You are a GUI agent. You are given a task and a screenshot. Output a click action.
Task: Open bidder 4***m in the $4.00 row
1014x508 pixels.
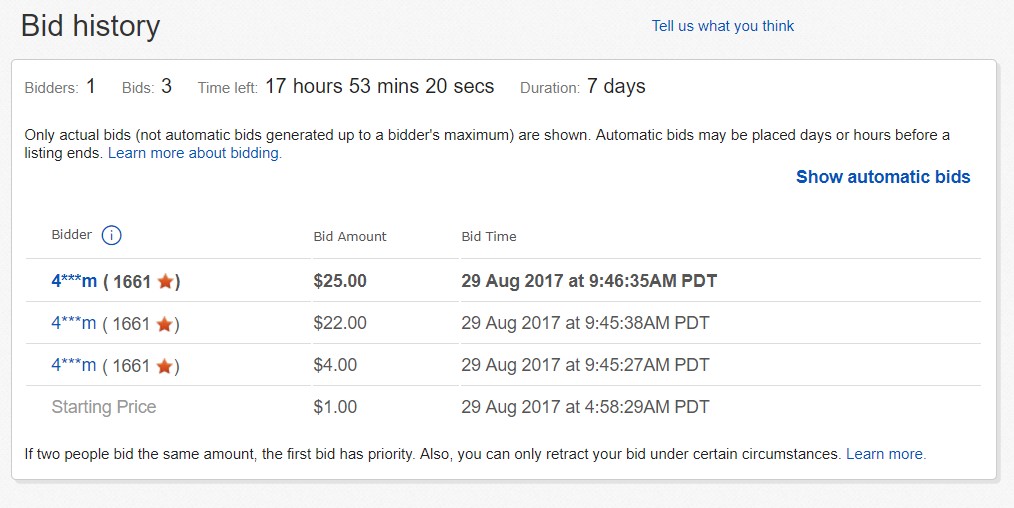pos(74,365)
